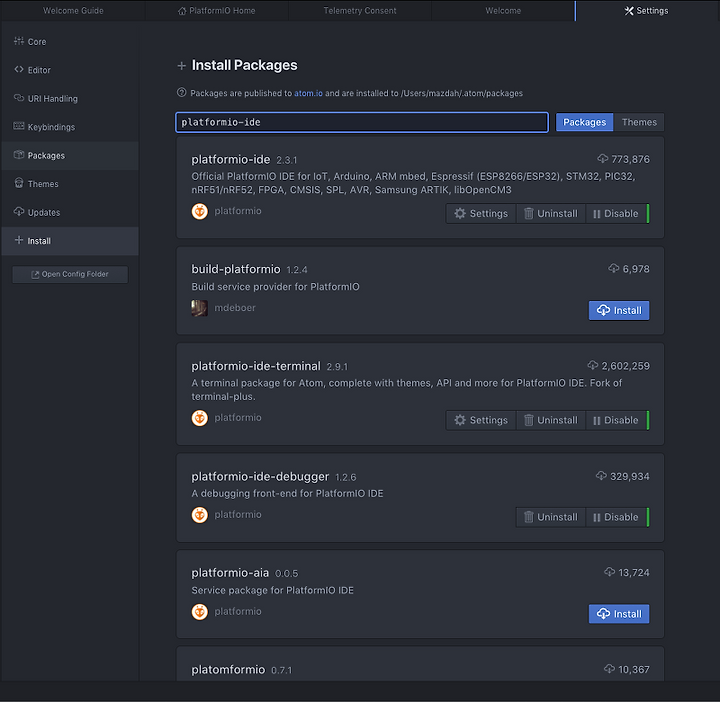Image resolution: width=720 pixels, height=702 pixels.
Task: Click download count icon for platformio-ide
Action: click(602, 159)
